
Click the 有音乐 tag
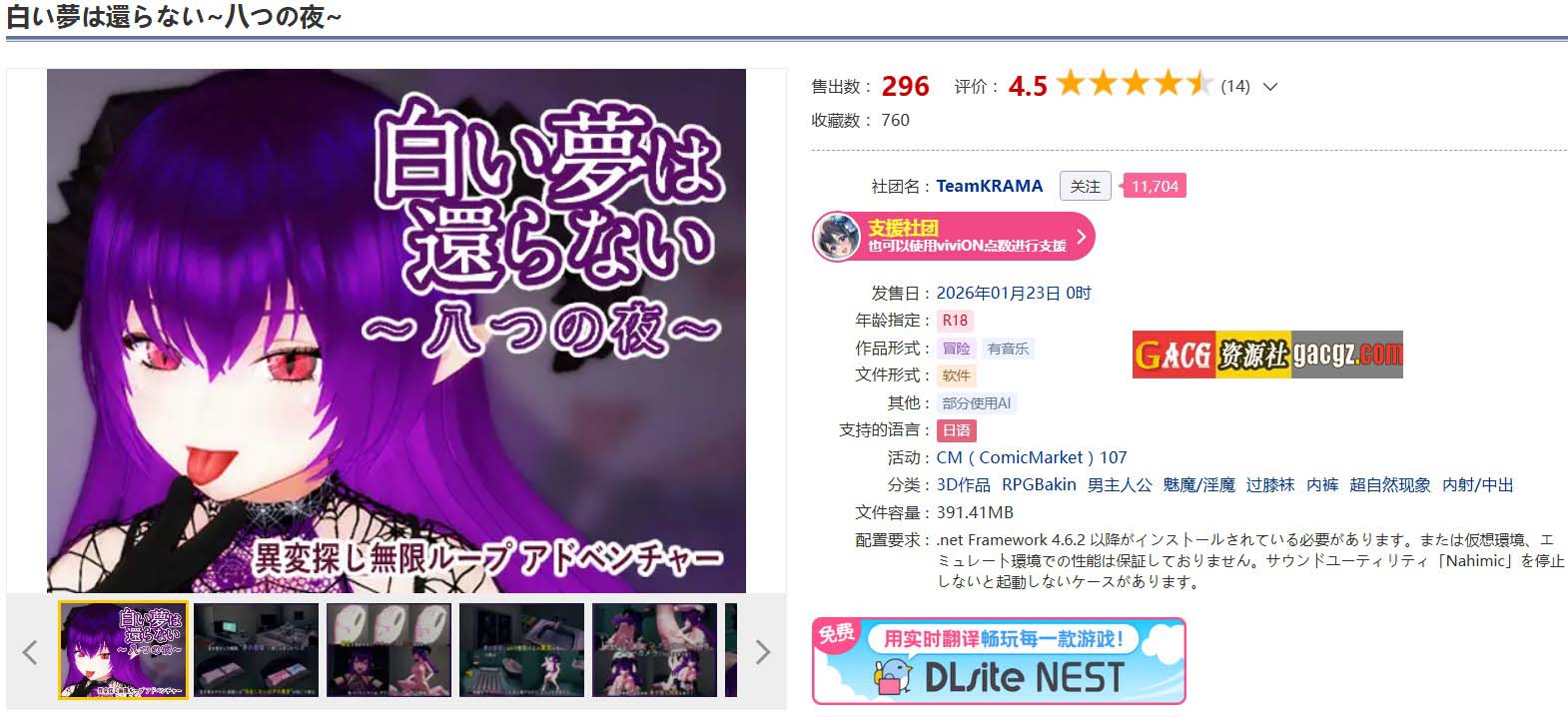tap(1008, 349)
